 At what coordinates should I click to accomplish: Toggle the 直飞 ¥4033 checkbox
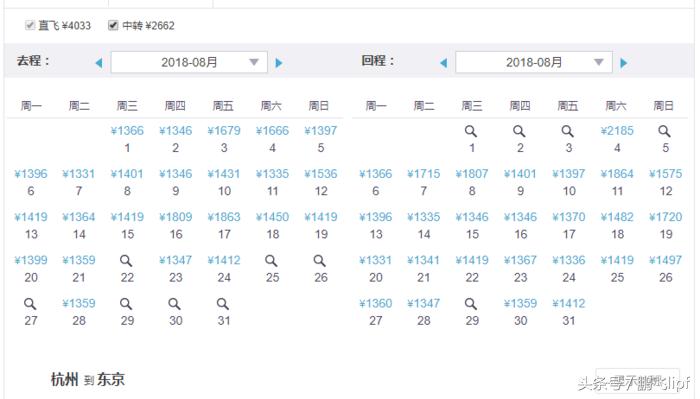(30, 25)
